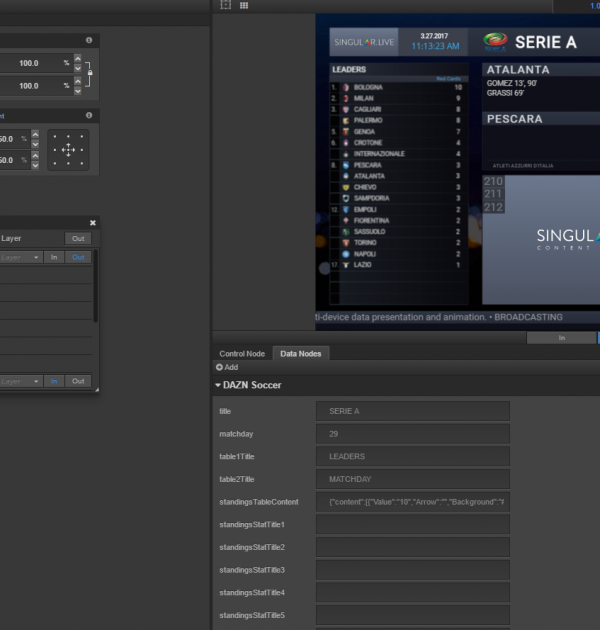Viewport: 600px width, 630px height.
Task: Switch to the Data Nodes tab
Action: coord(301,354)
